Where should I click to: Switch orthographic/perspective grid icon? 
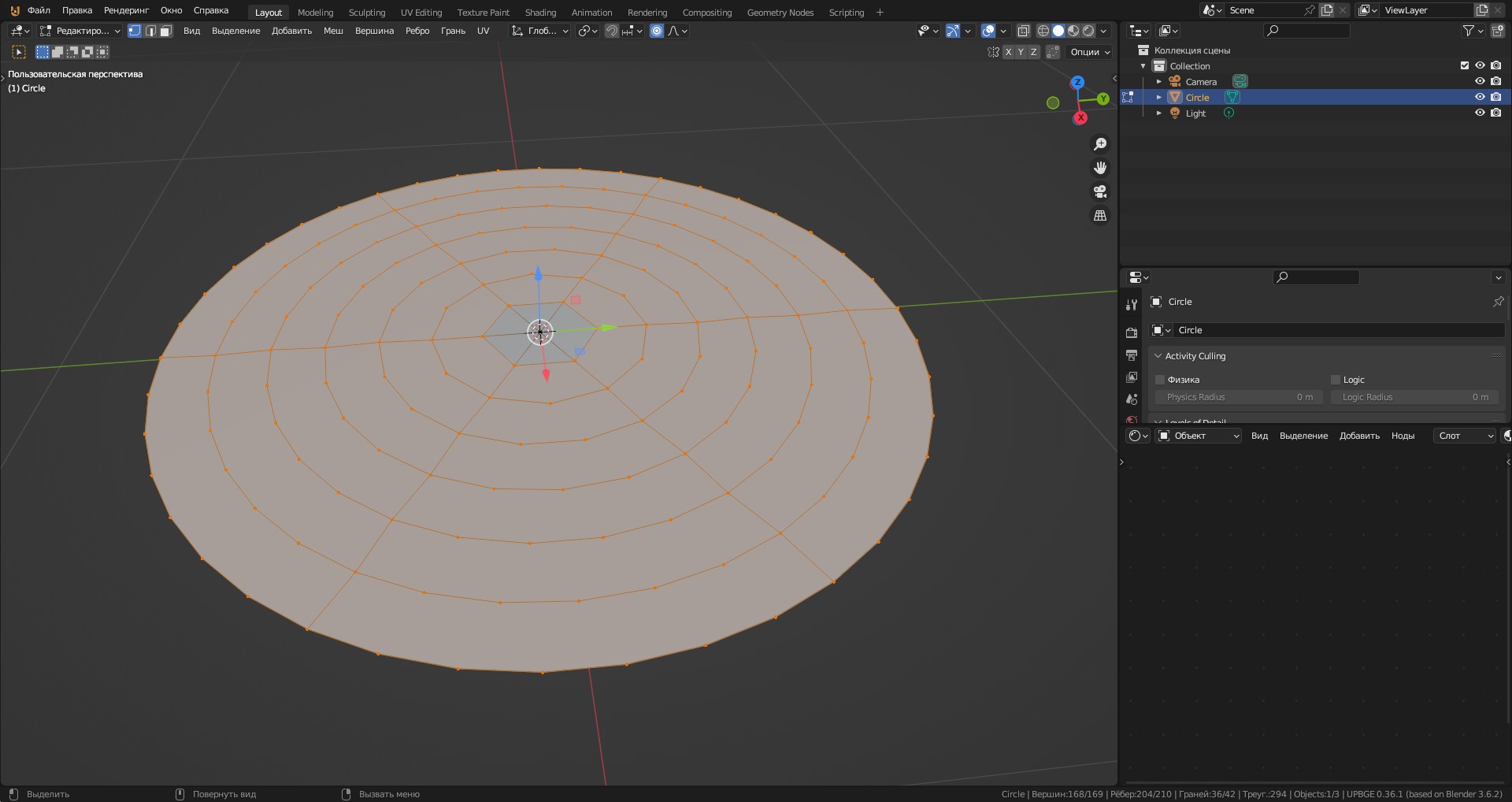click(1100, 215)
